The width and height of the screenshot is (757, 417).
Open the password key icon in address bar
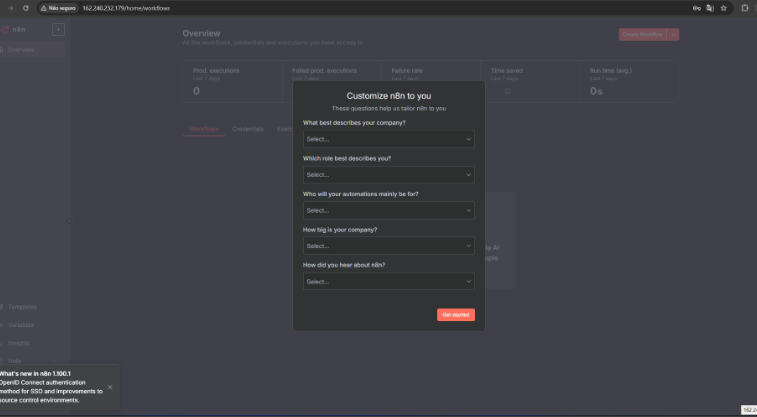click(697, 8)
